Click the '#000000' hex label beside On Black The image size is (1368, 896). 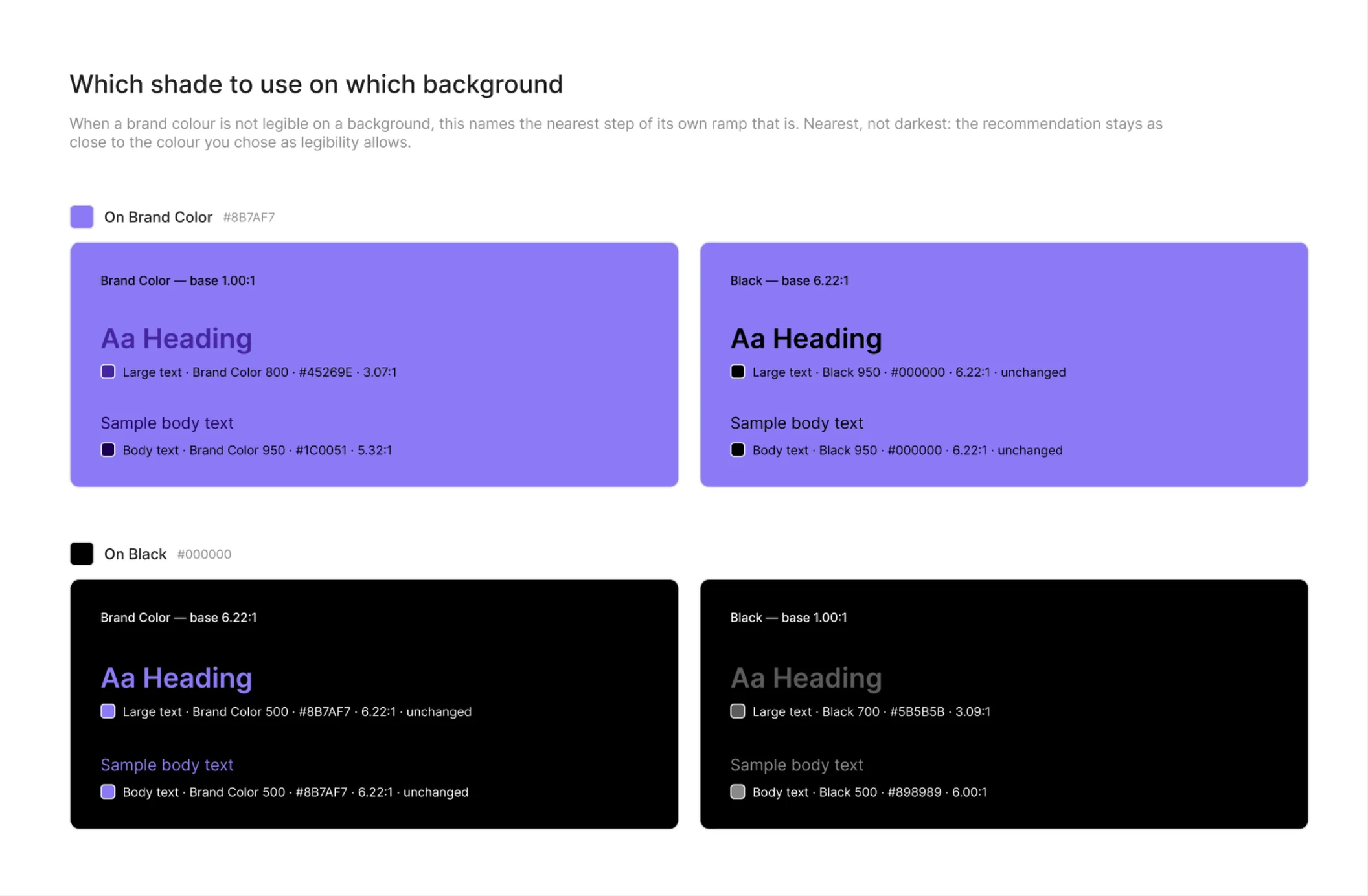click(204, 555)
